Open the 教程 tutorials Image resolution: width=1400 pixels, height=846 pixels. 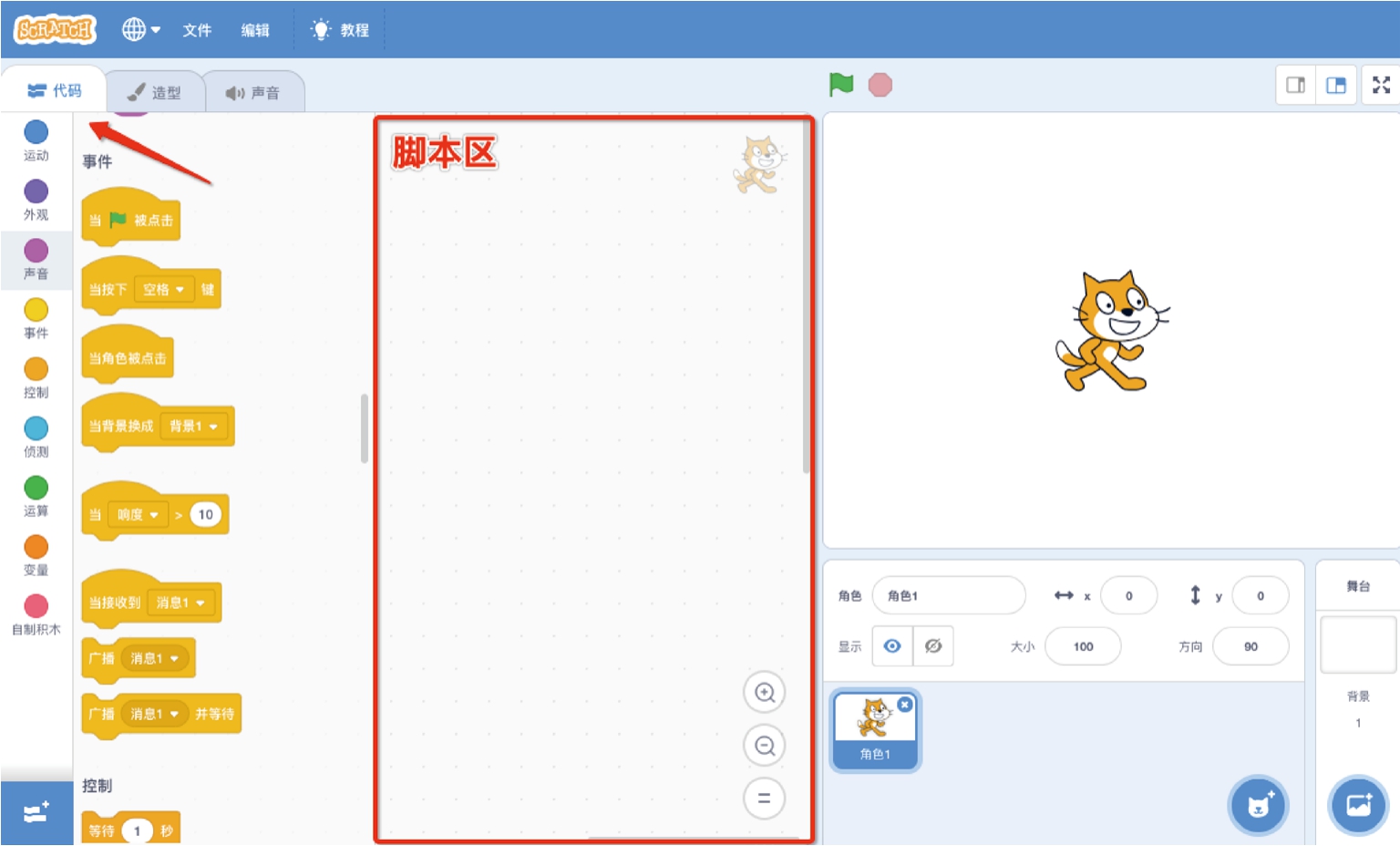340,30
